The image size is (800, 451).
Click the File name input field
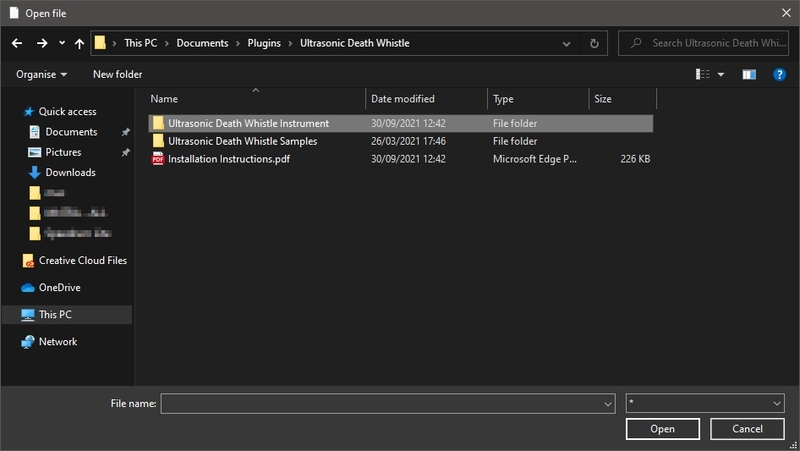pyautogui.click(x=382, y=402)
